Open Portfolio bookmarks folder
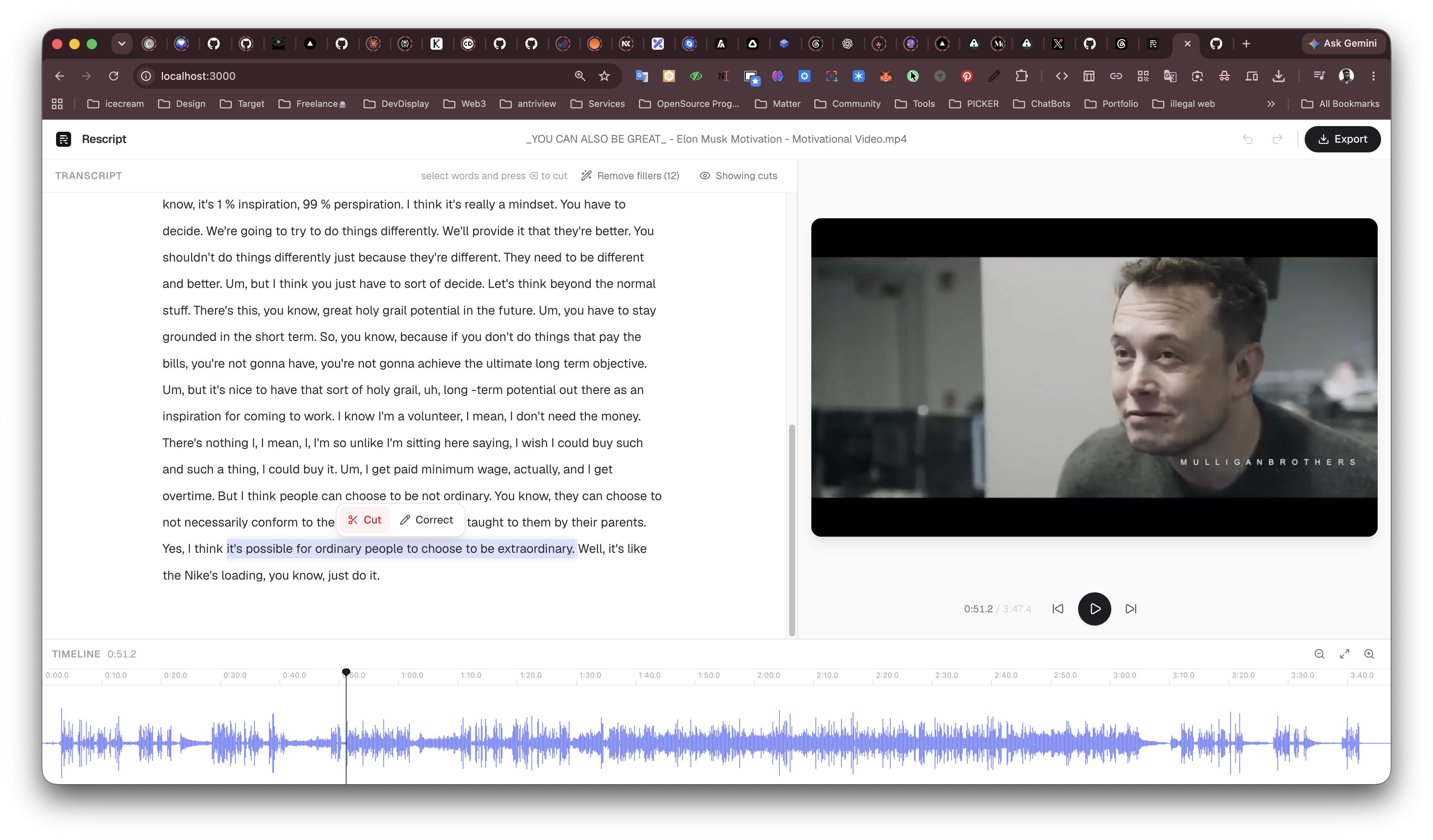This screenshot has height=840, width=1433. pyautogui.click(x=1111, y=104)
